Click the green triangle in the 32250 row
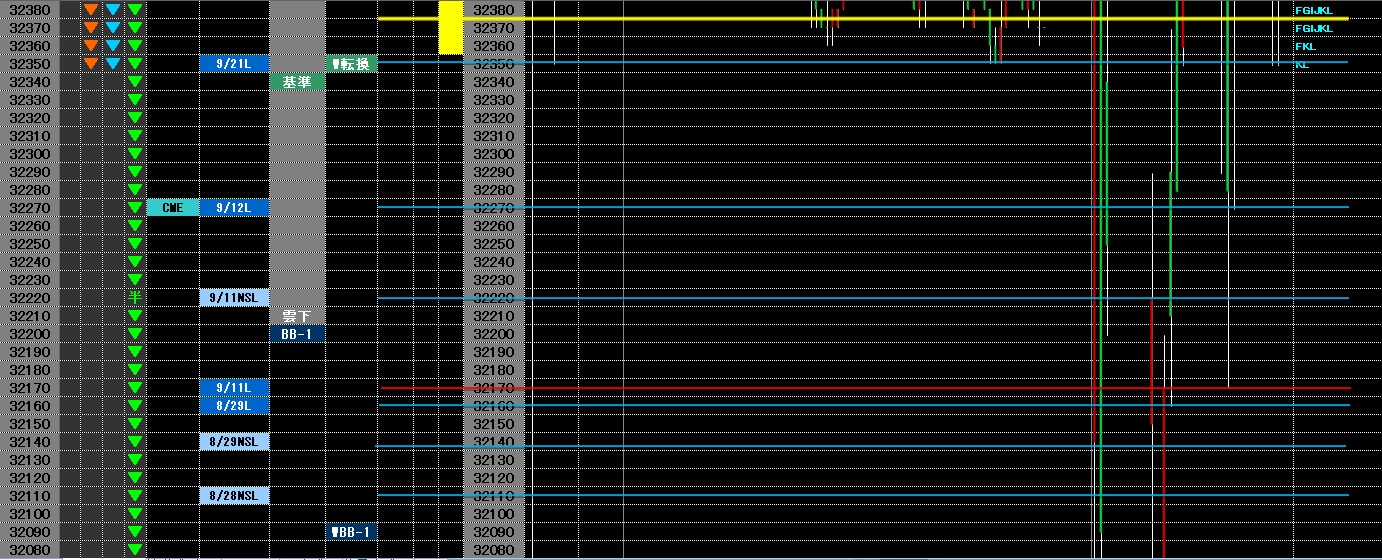The width and height of the screenshot is (1382, 560). 135,244
